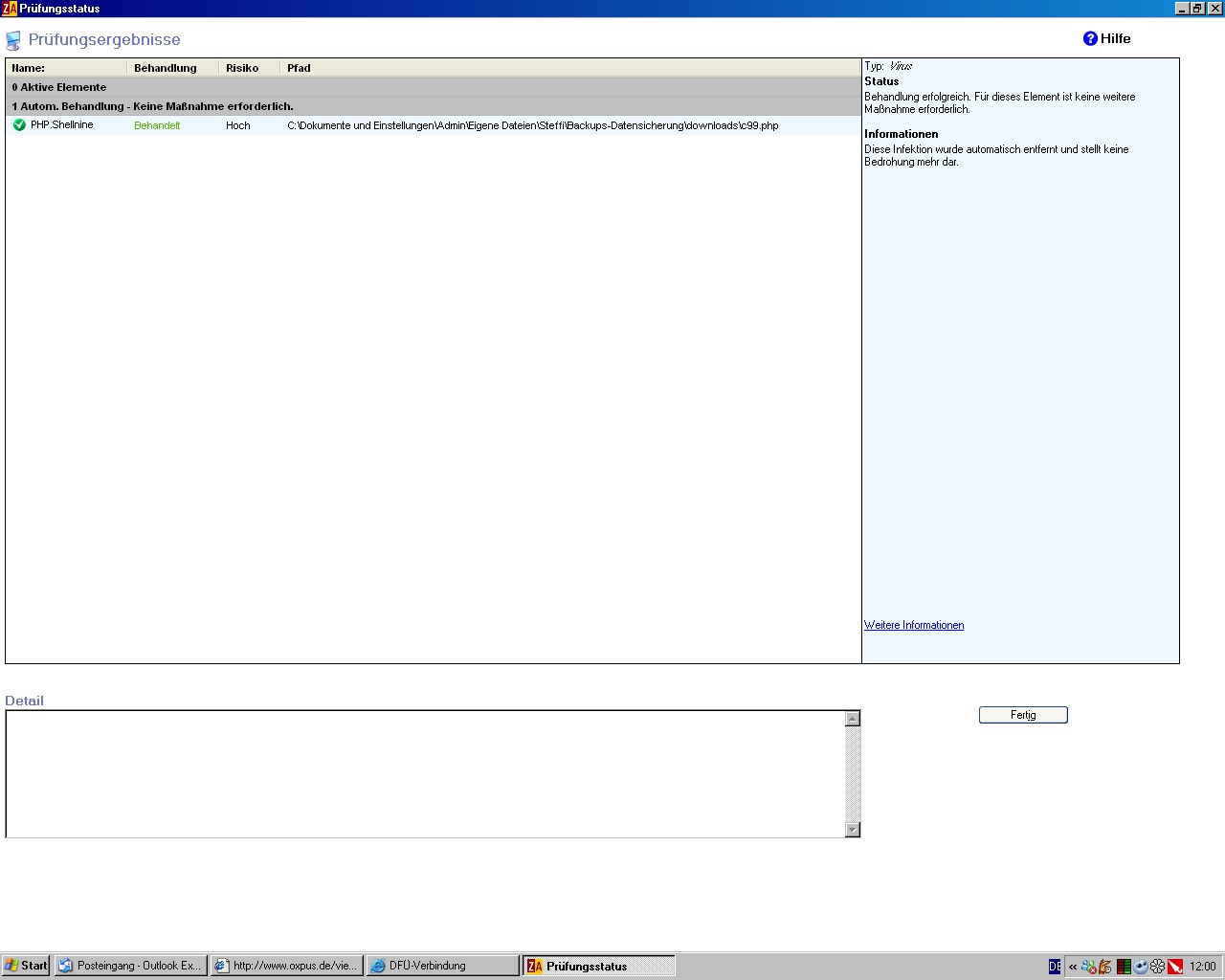Click inside the empty Detail text box
The width and height of the screenshot is (1225, 980).
[x=421, y=773]
